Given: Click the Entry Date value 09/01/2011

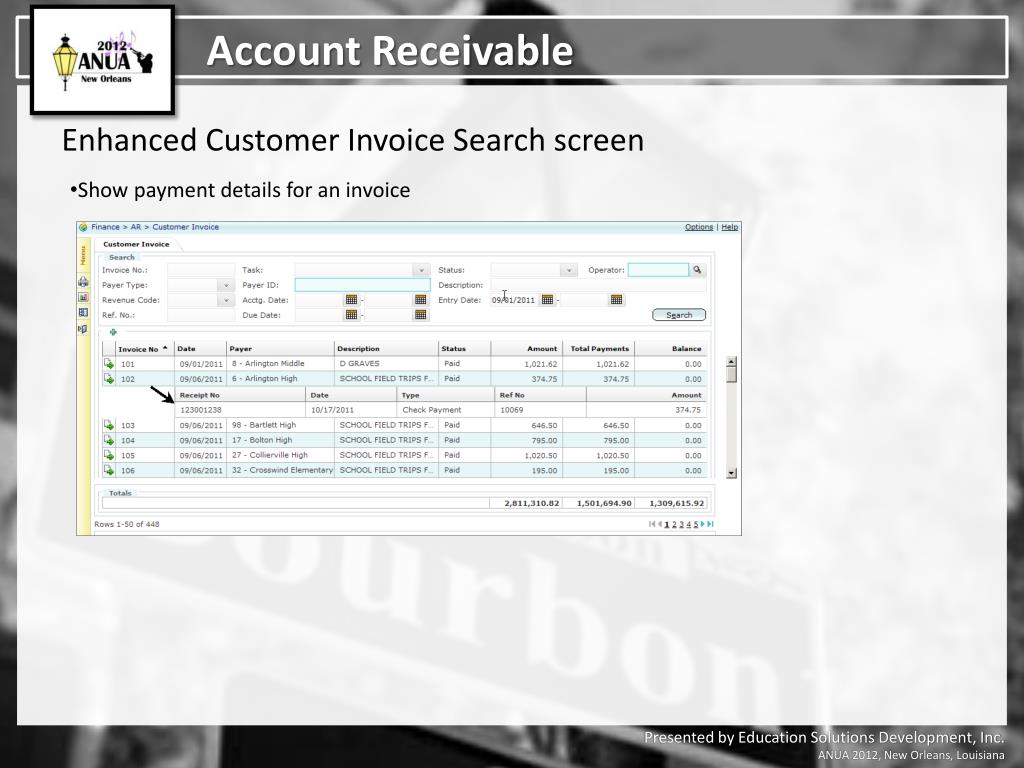Looking at the screenshot, I should tap(513, 300).
